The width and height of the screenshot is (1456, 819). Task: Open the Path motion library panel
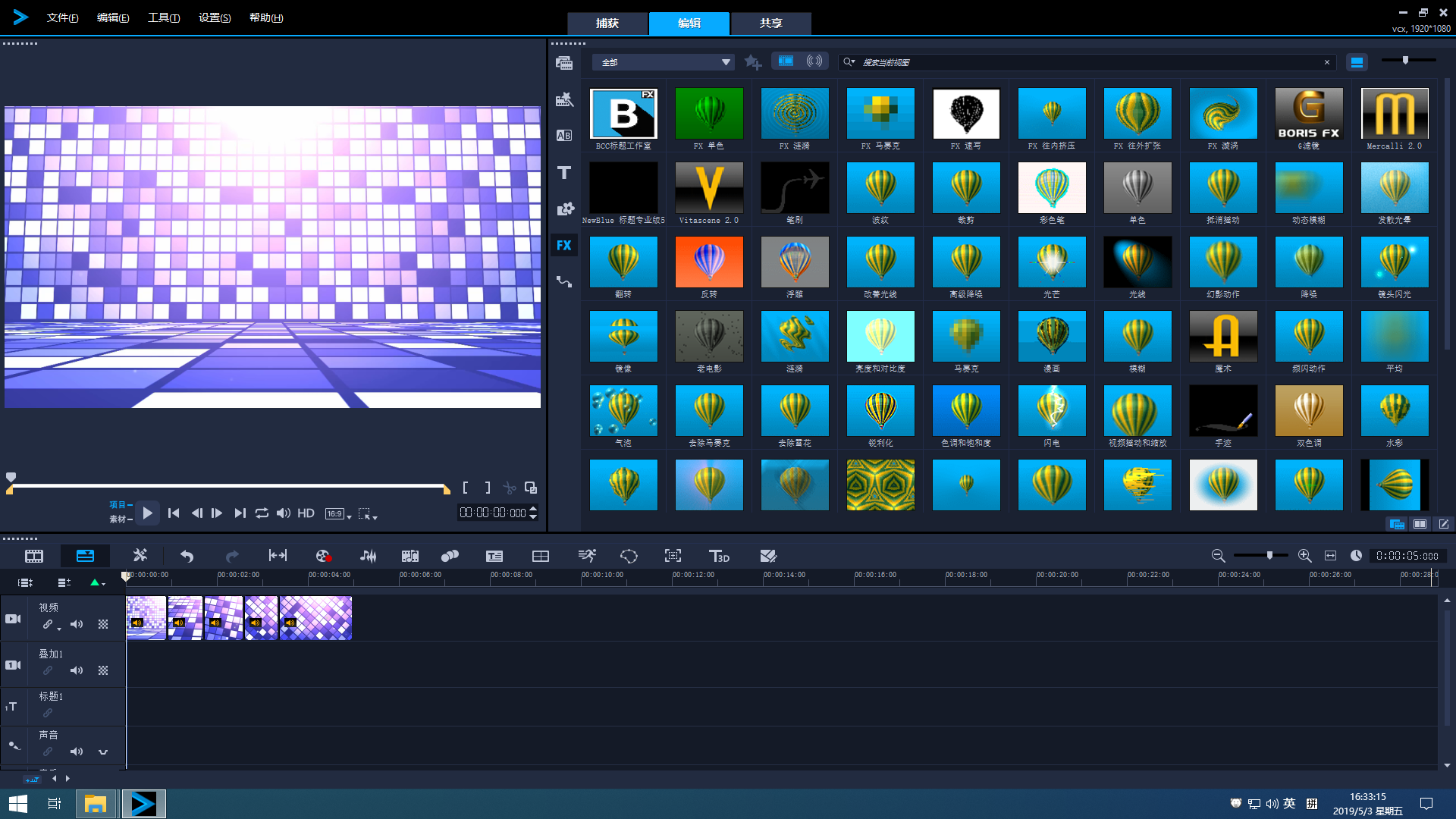pyautogui.click(x=564, y=282)
